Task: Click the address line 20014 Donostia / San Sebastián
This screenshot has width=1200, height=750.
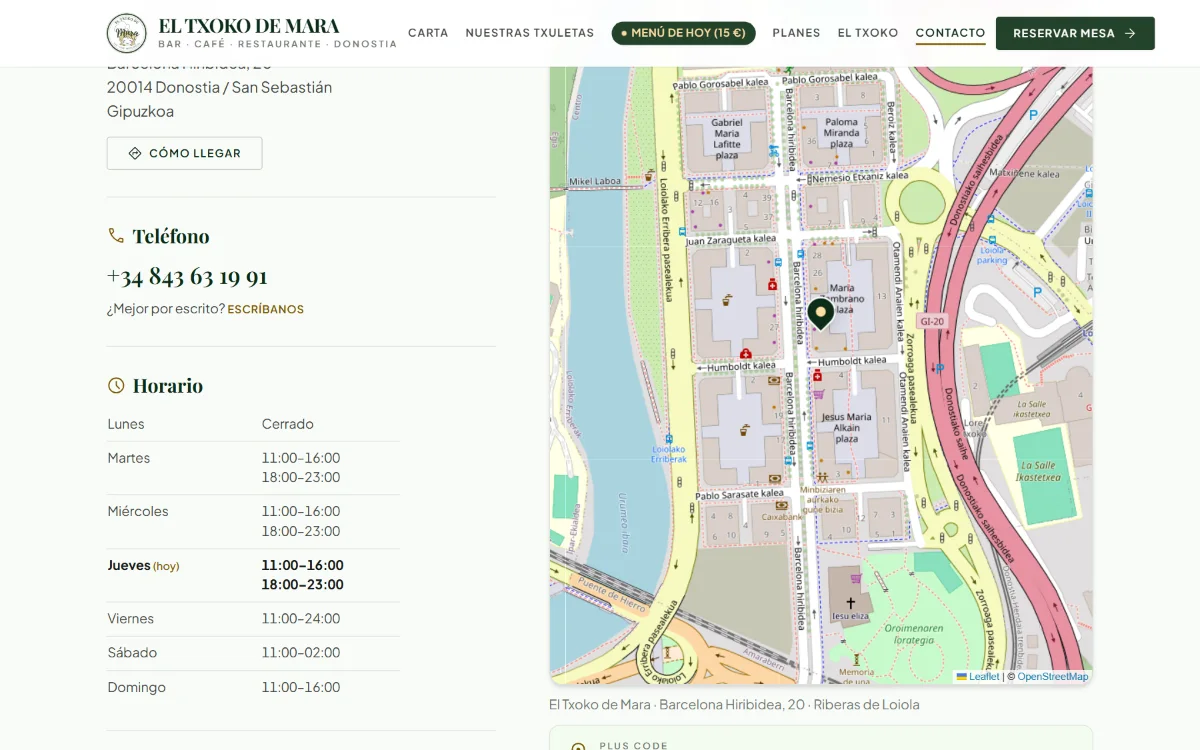Action: coord(219,87)
